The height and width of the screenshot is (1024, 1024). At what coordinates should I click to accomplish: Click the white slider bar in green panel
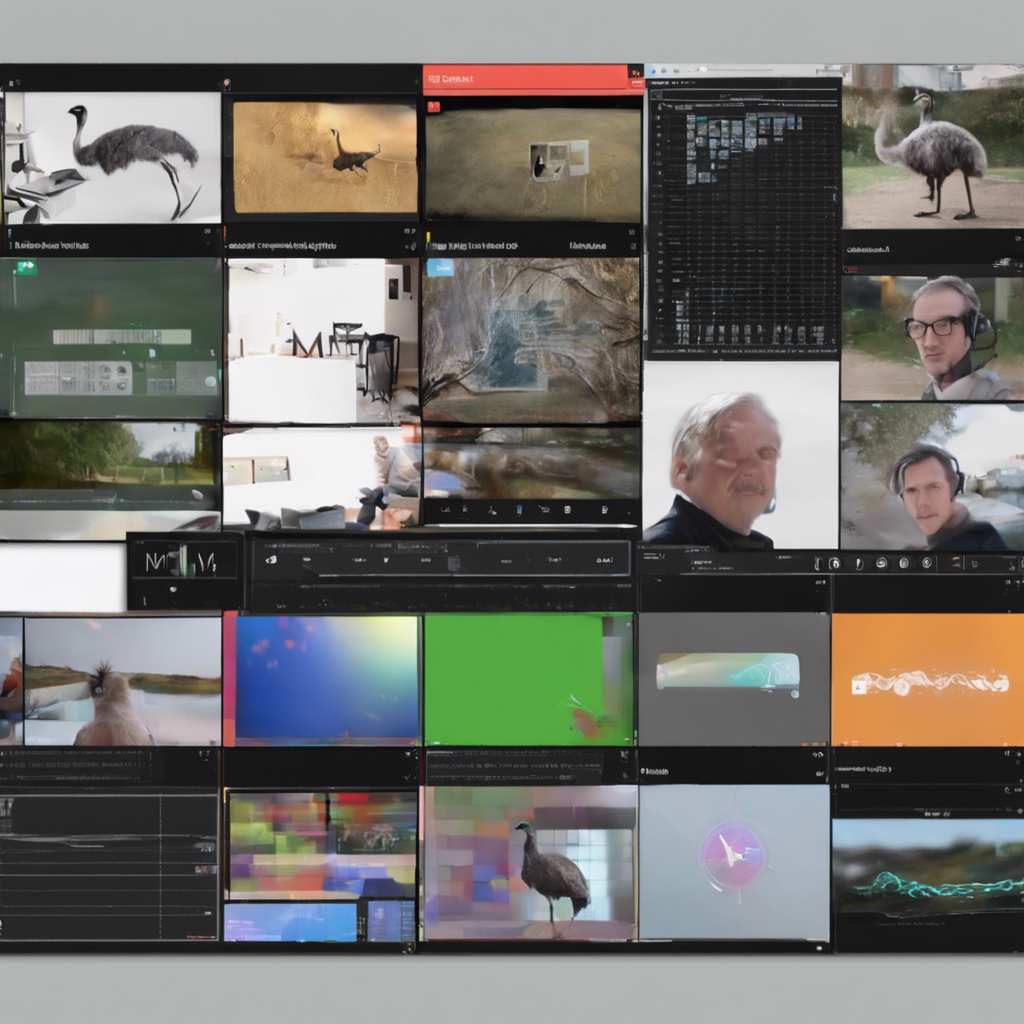[121, 337]
